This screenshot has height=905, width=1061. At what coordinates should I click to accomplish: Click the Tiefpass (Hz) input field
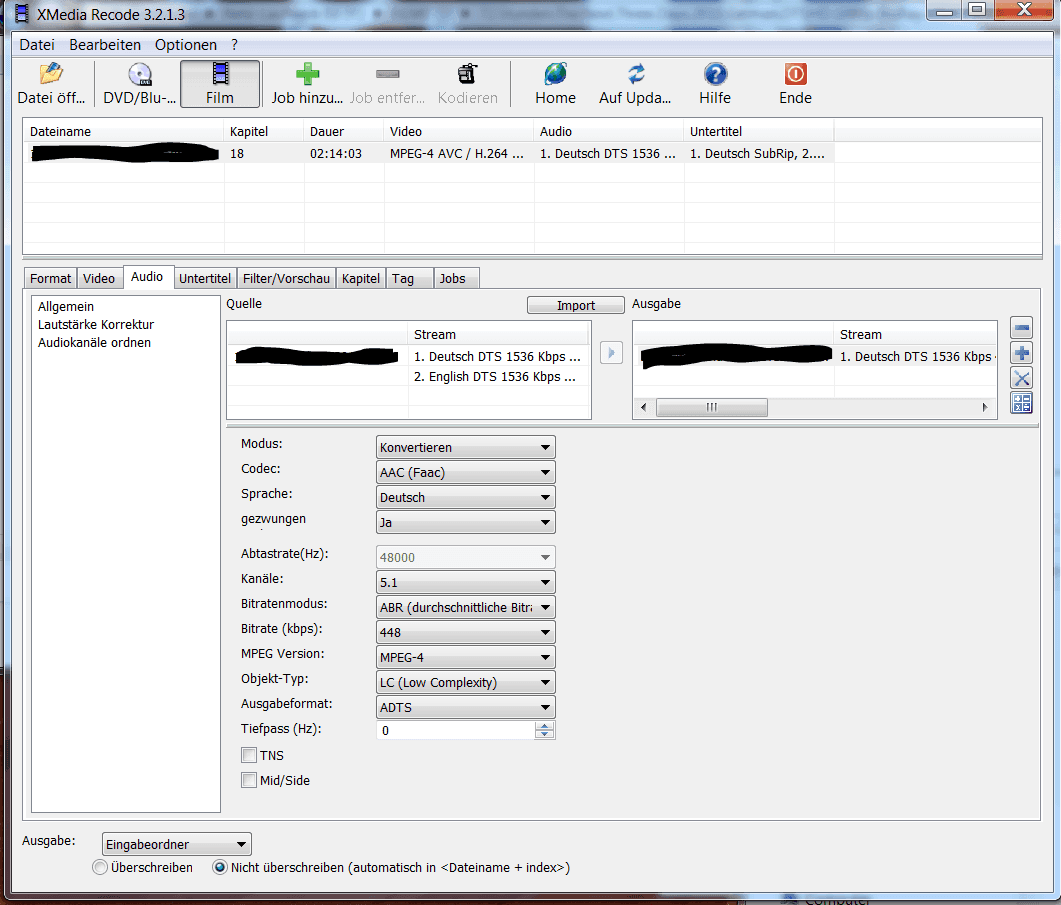click(x=455, y=730)
